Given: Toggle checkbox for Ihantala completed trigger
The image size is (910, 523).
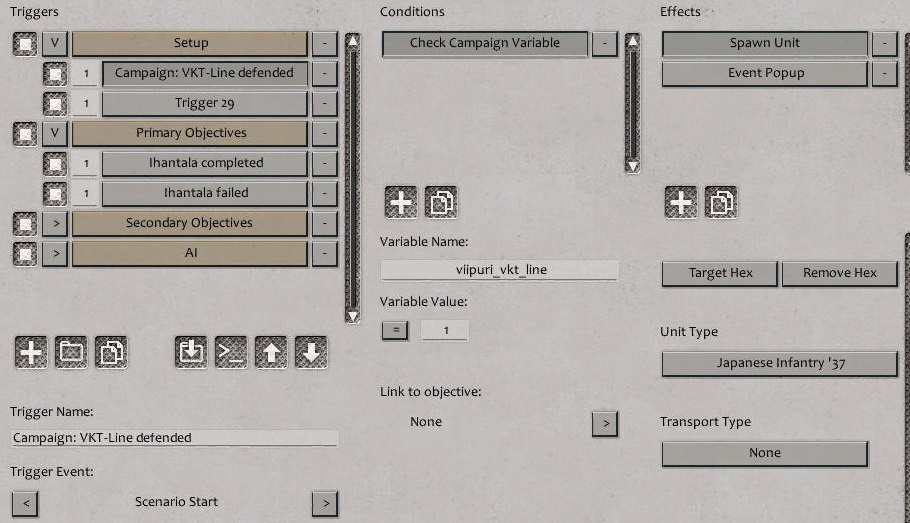Looking at the screenshot, I should coord(55,163).
